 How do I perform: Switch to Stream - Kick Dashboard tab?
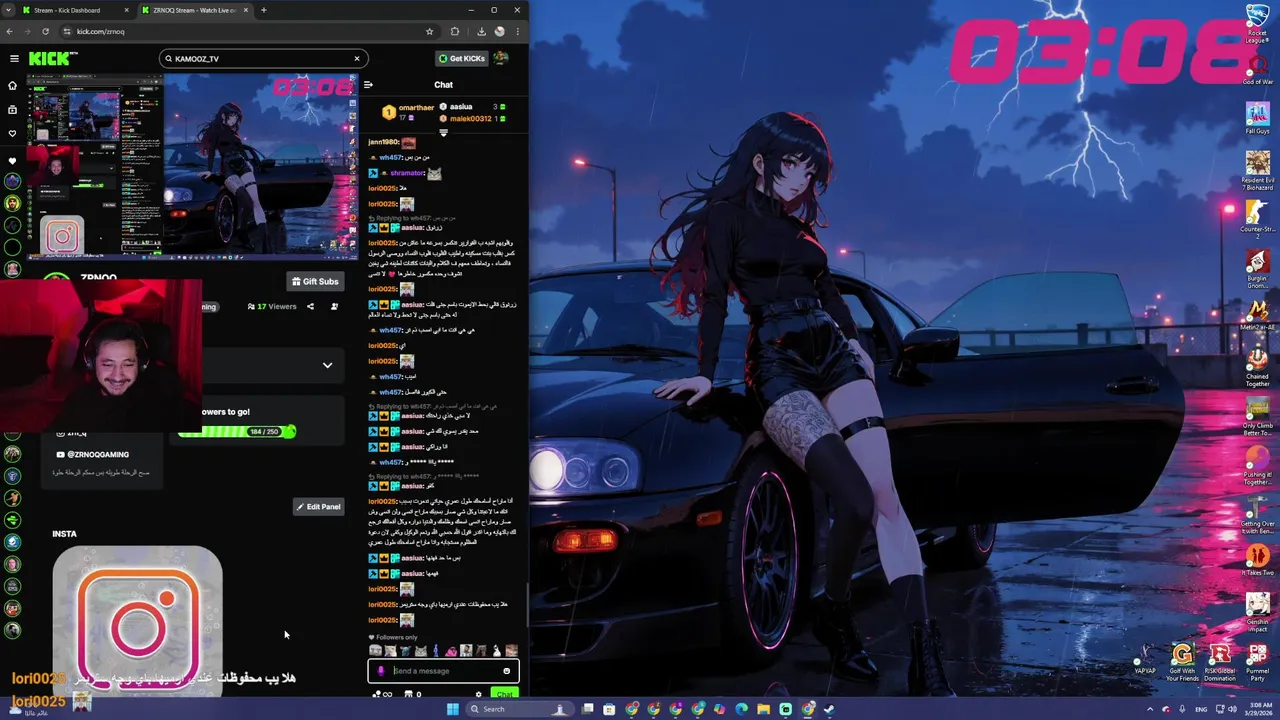tap(75, 10)
